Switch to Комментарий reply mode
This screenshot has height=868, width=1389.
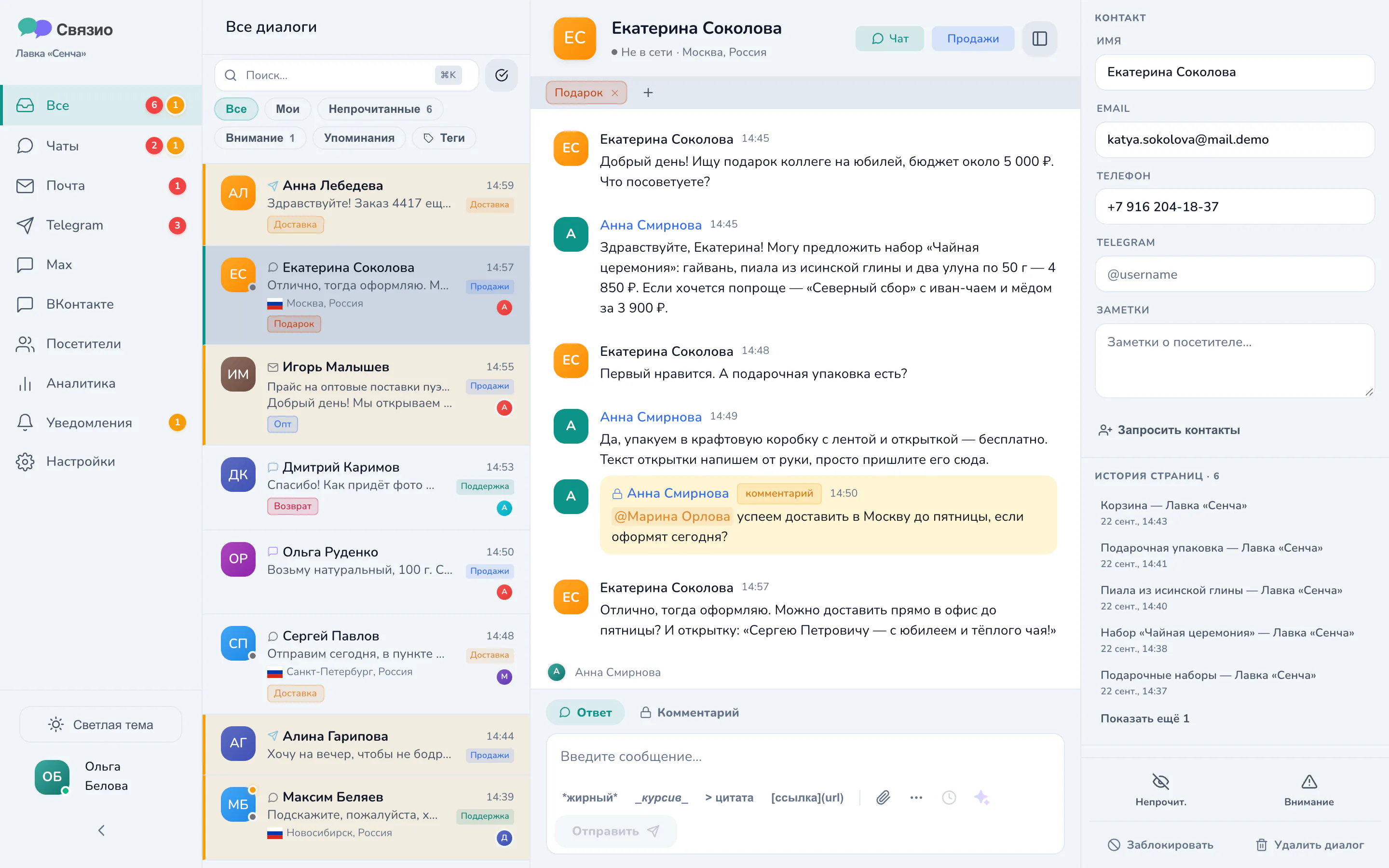pyautogui.click(x=689, y=712)
